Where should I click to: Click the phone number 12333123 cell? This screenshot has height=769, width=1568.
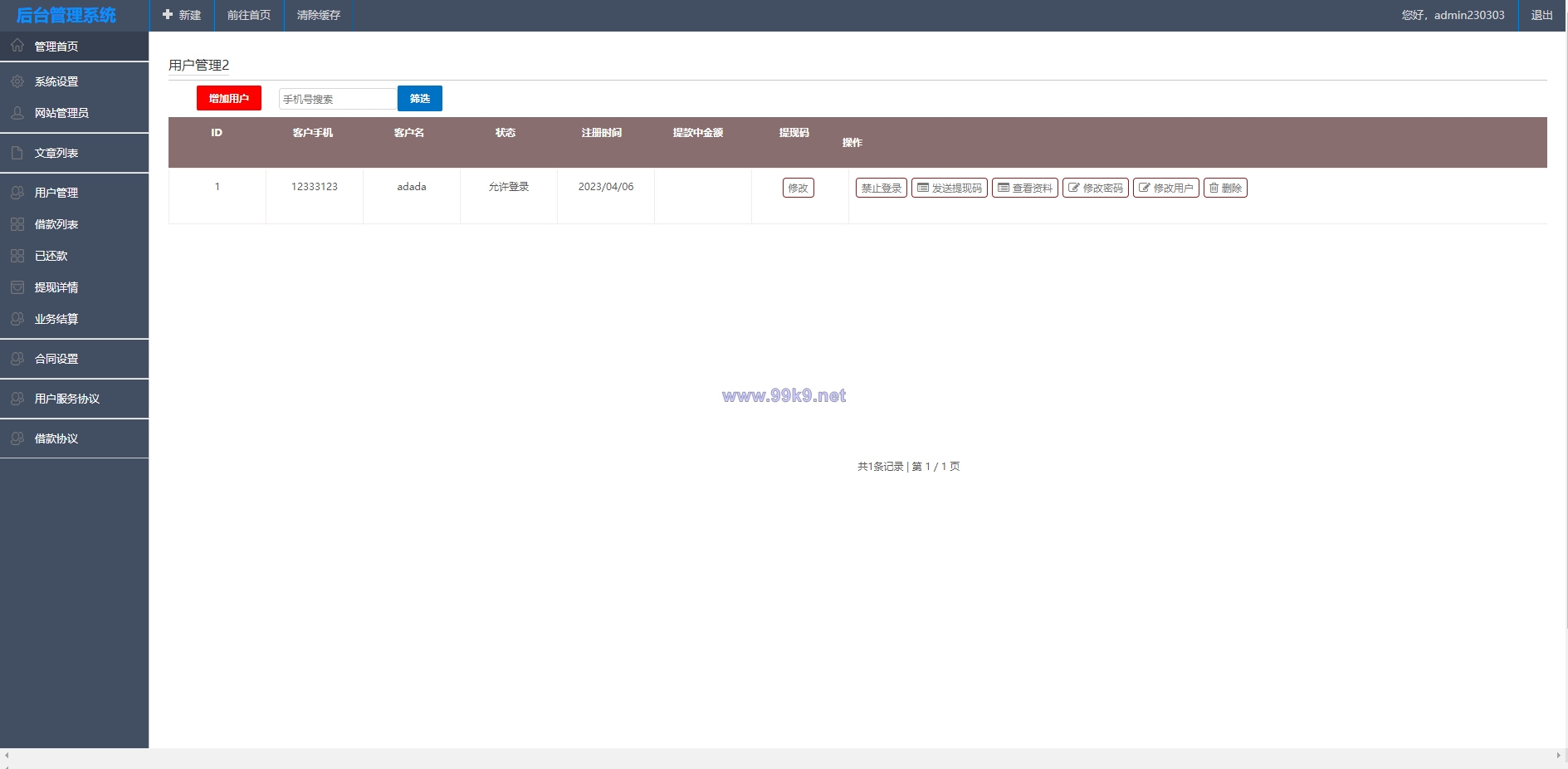(315, 187)
